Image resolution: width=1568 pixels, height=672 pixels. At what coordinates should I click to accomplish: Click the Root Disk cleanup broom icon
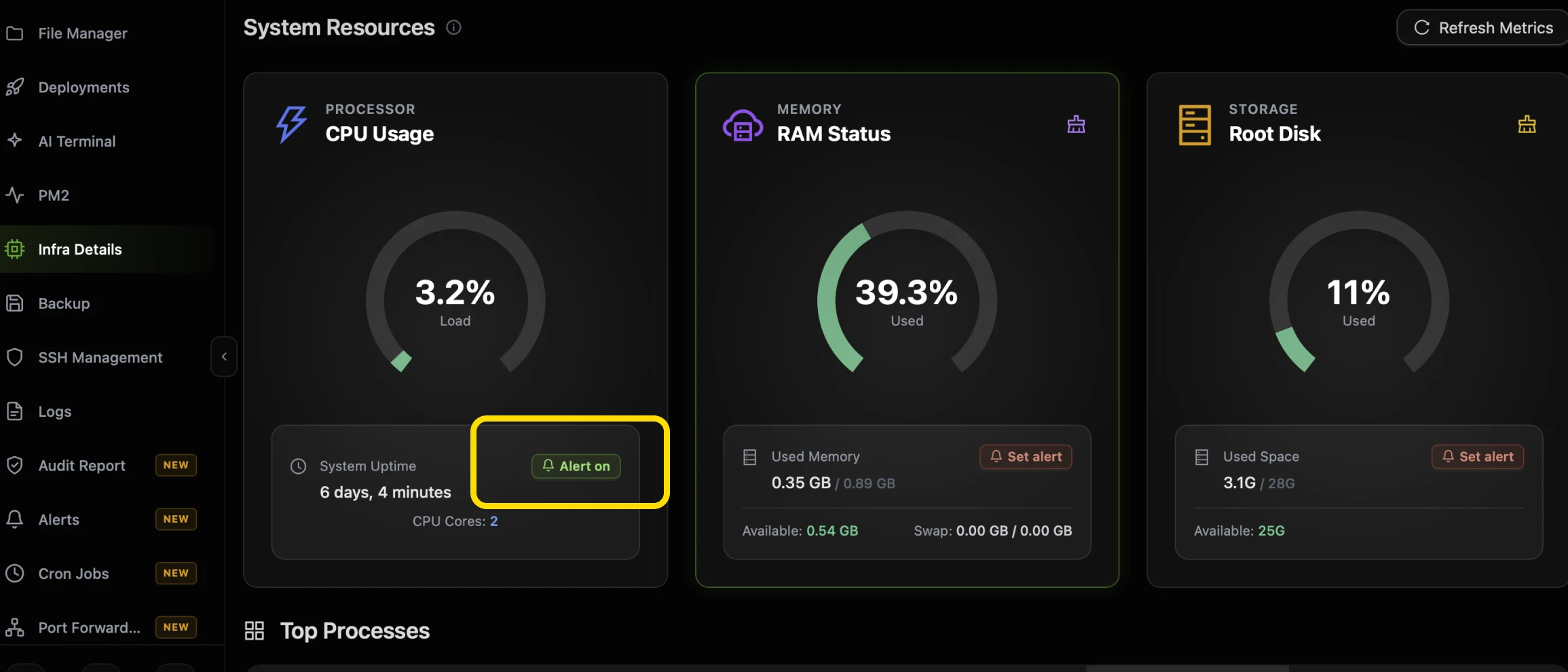click(x=1527, y=124)
